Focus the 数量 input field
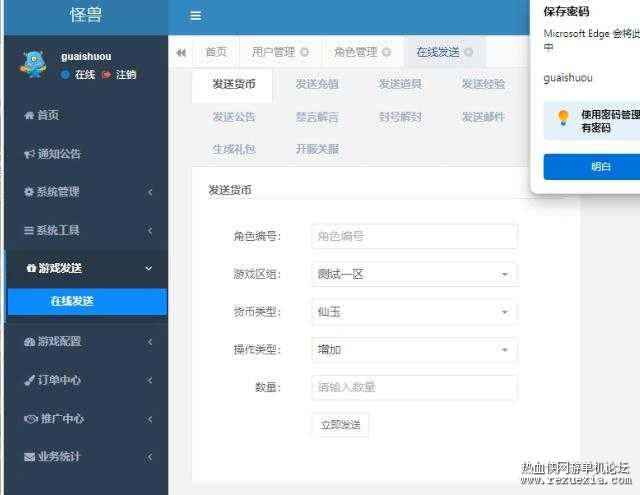 pyautogui.click(x=415, y=387)
